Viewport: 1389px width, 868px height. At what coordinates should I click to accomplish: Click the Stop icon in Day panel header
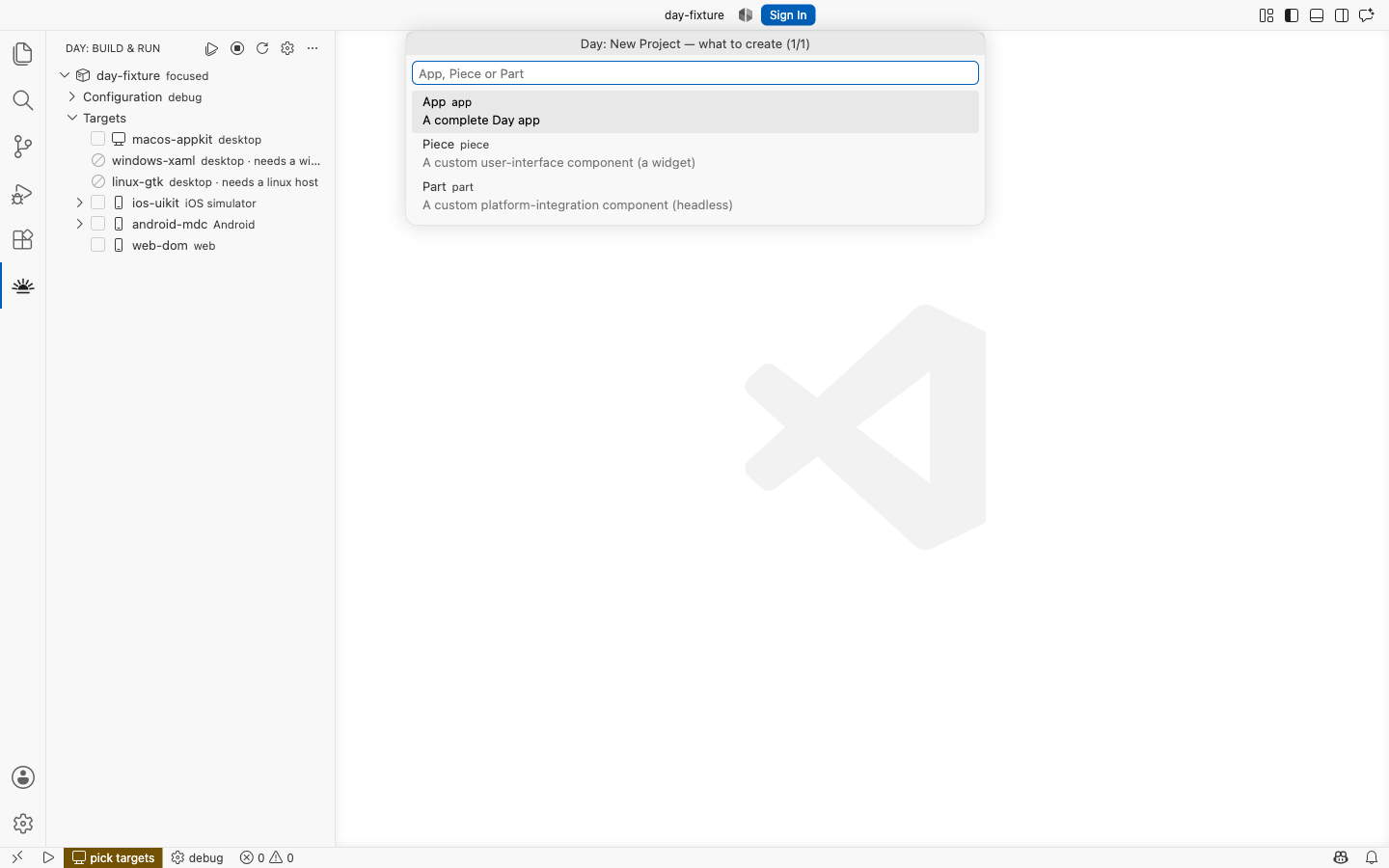(x=237, y=48)
